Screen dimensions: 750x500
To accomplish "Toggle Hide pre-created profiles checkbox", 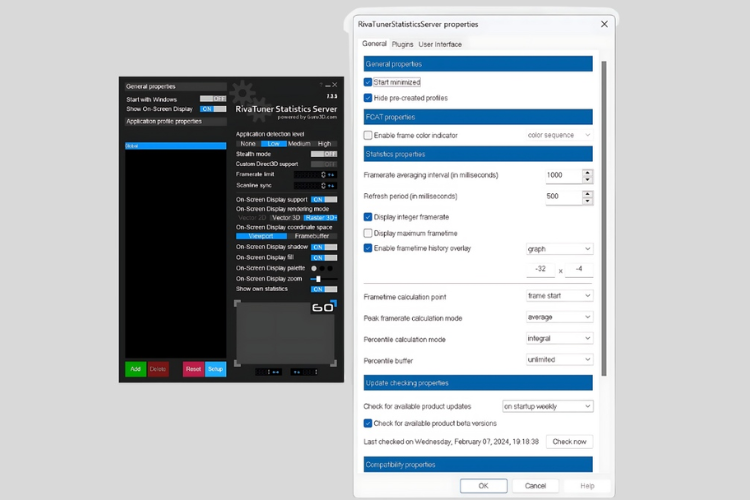I will (368, 98).
